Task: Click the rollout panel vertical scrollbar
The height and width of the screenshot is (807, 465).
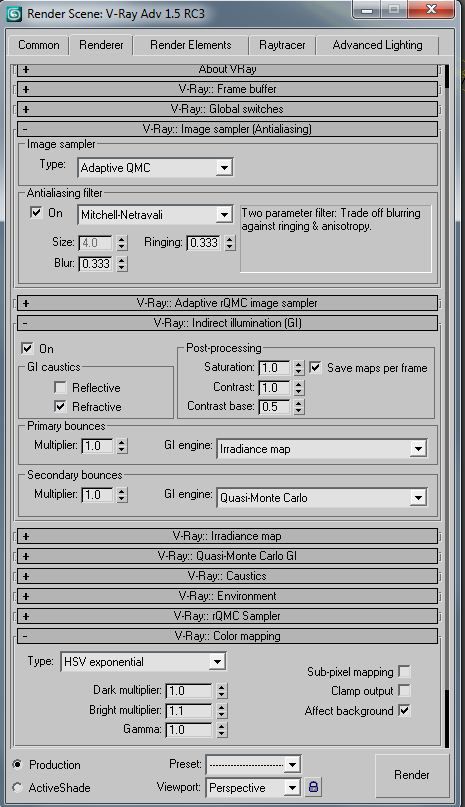Action: (x=447, y=405)
